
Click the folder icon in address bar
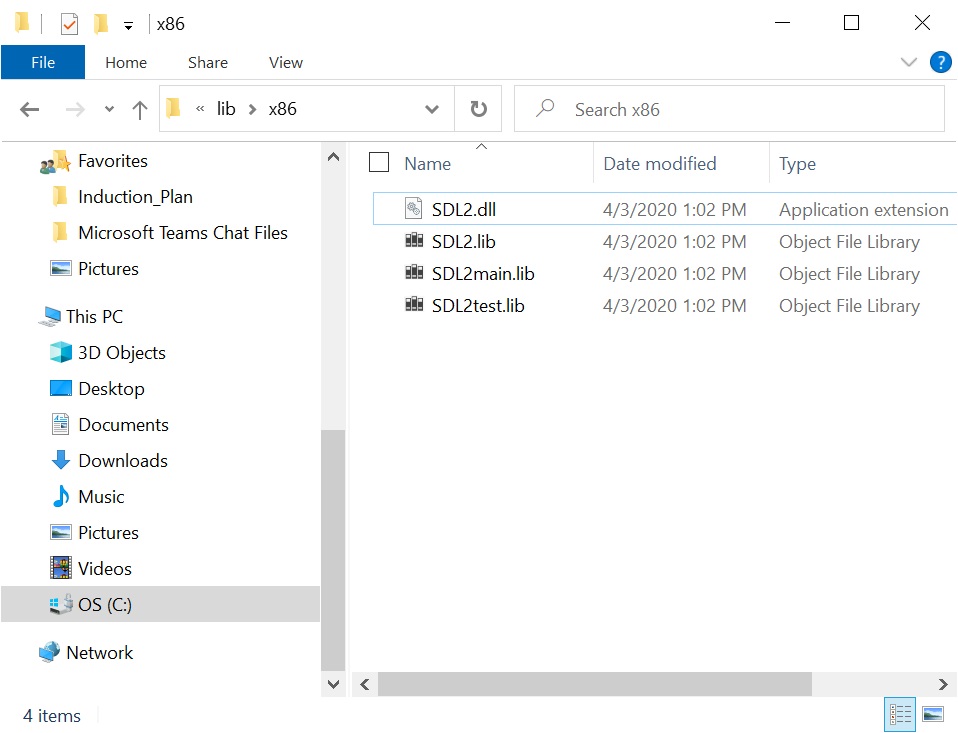(x=174, y=108)
